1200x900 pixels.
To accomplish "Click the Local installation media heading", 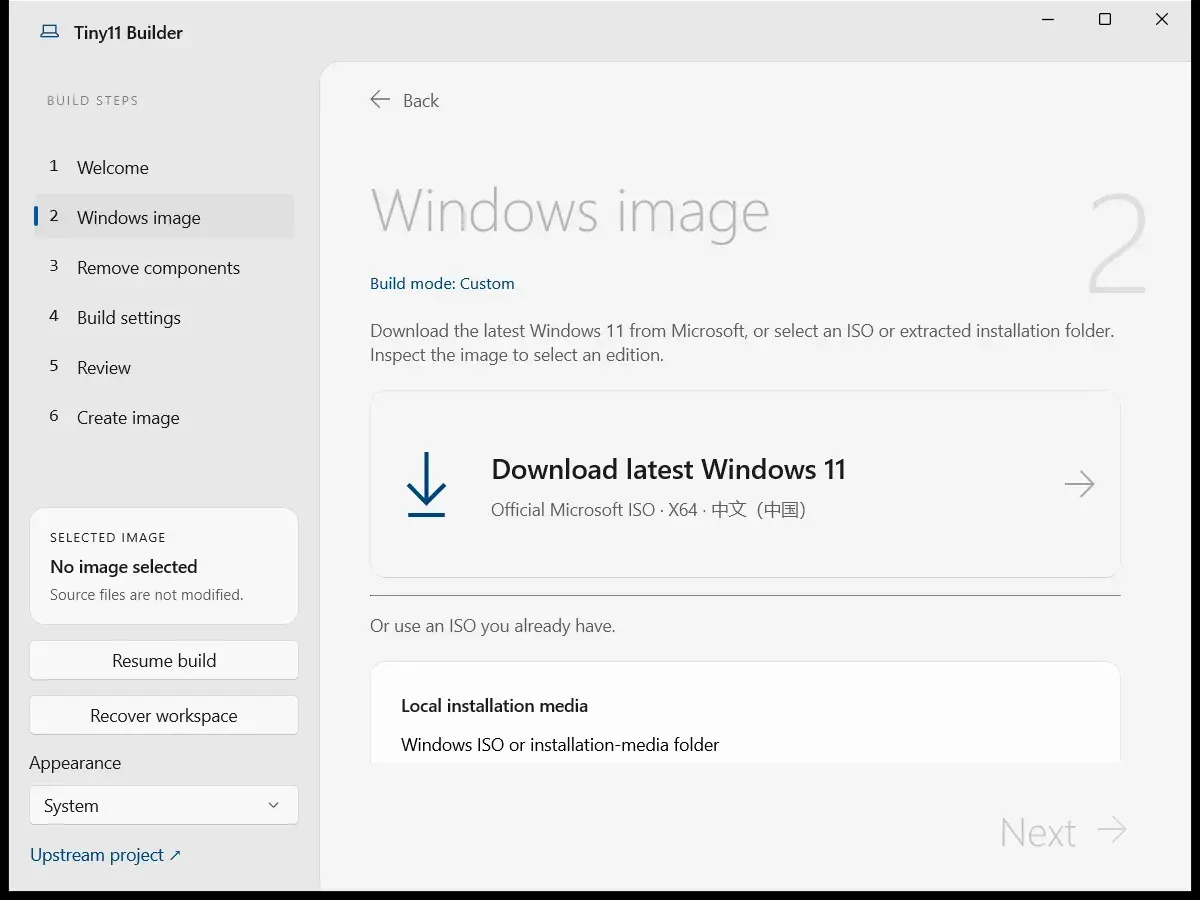I will coord(494,705).
